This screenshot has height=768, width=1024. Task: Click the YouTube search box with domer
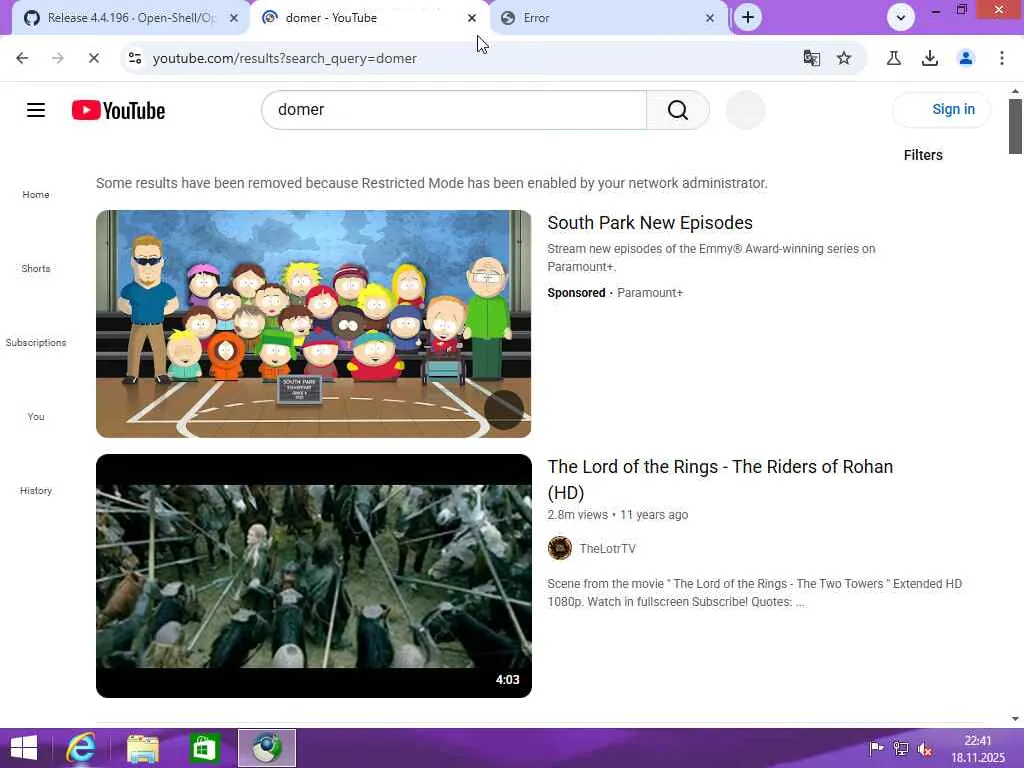(x=454, y=110)
